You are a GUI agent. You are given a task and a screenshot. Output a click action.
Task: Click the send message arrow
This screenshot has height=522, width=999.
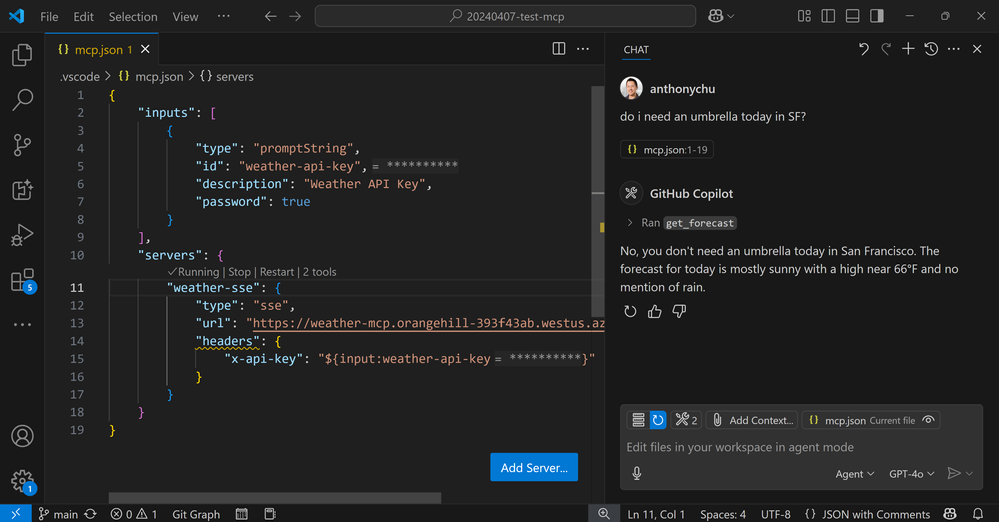[x=954, y=474]
